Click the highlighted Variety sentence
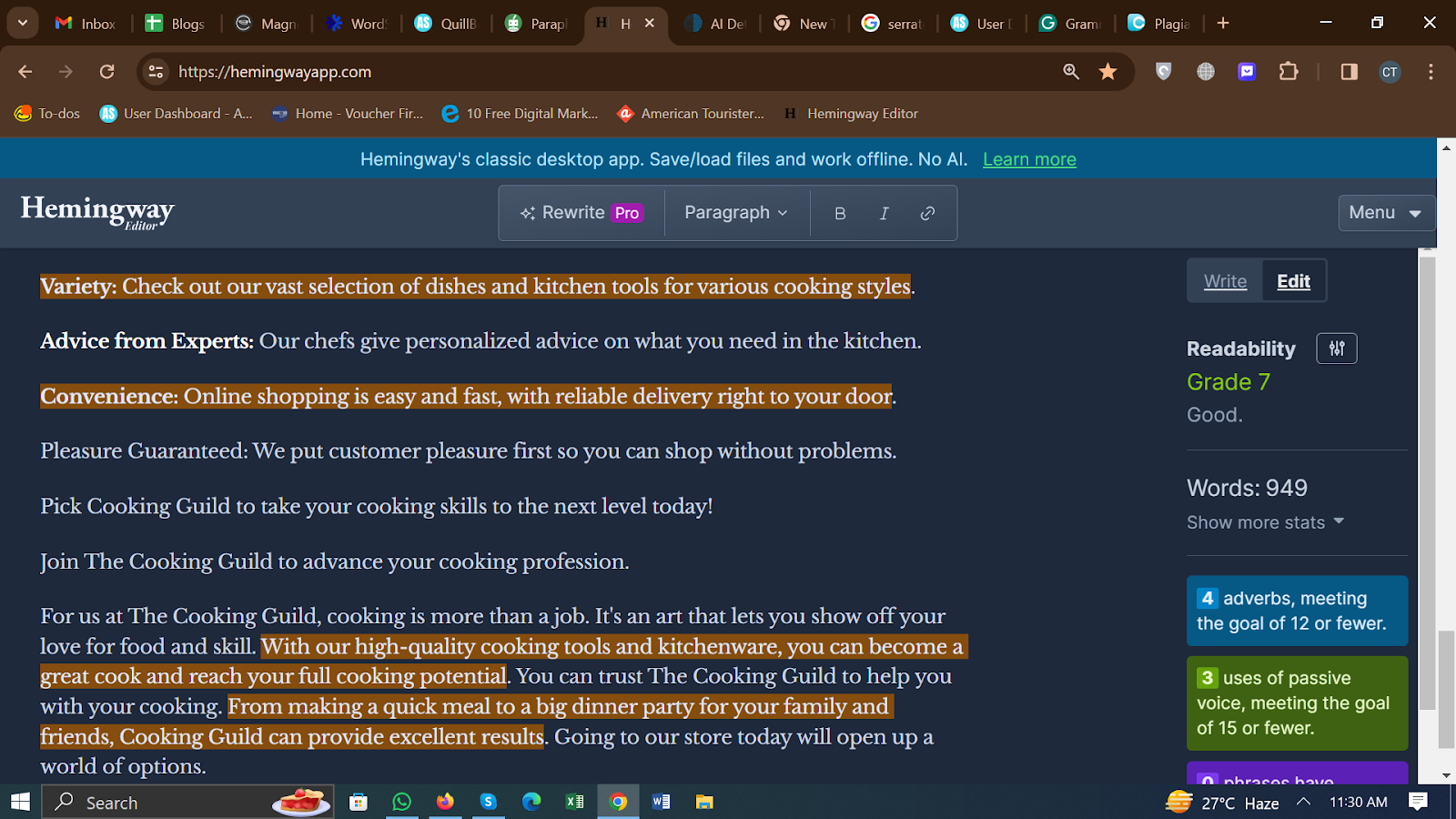 click(476, 287)
